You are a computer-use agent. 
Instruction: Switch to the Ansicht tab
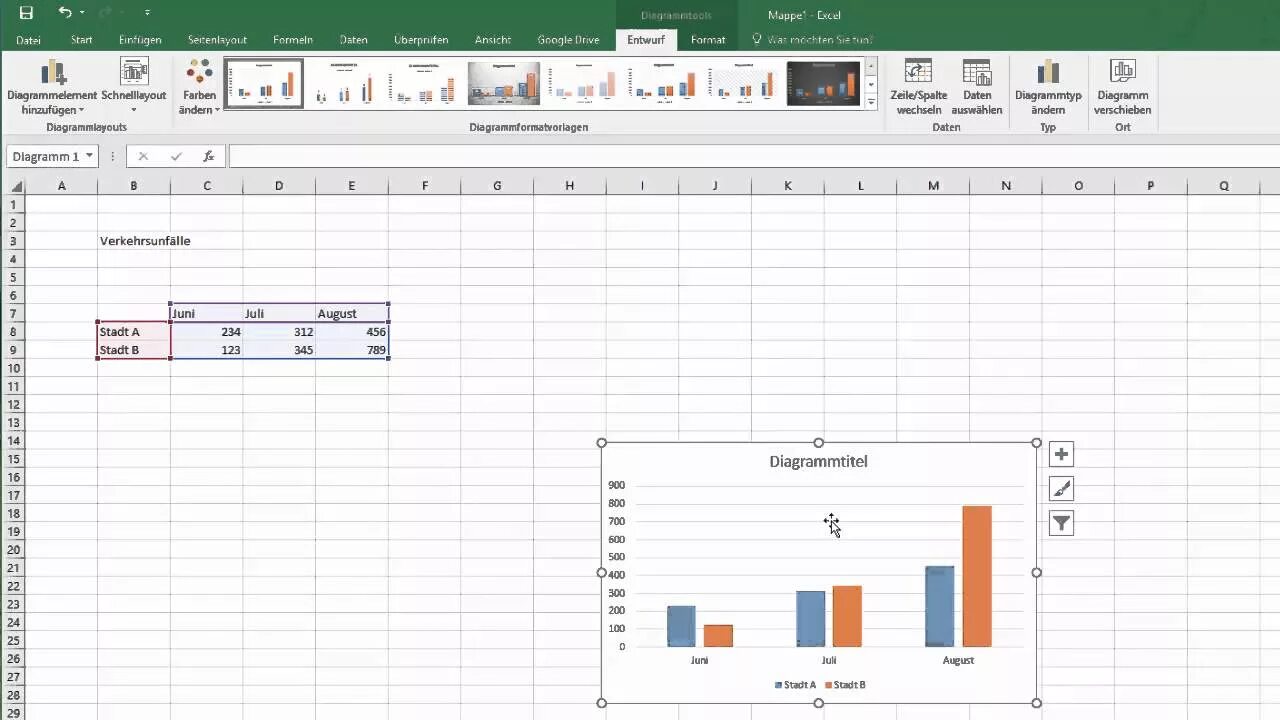pyautogui.click(x=493, y=40)
